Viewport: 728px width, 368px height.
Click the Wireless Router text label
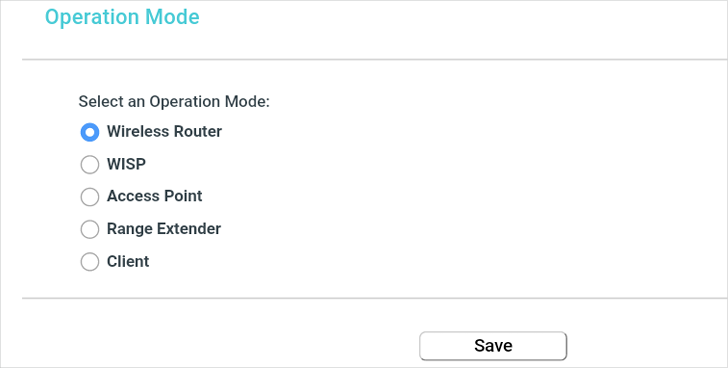coord(164,131)
